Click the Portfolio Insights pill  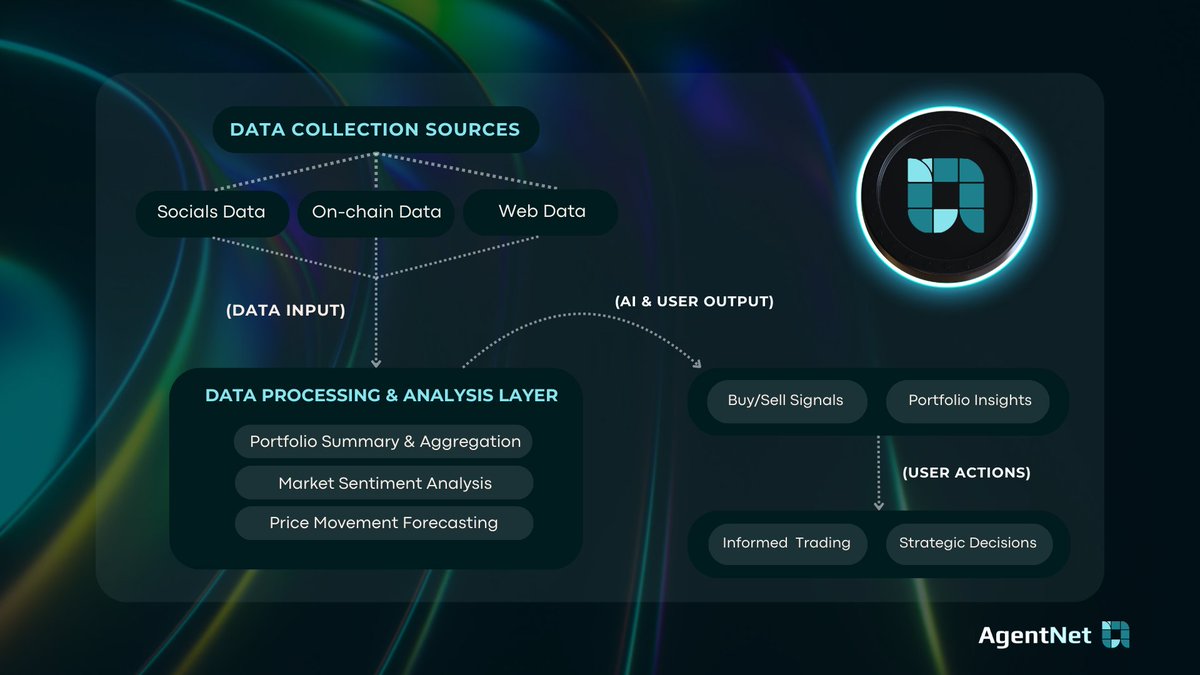click(x=970, y=400)
